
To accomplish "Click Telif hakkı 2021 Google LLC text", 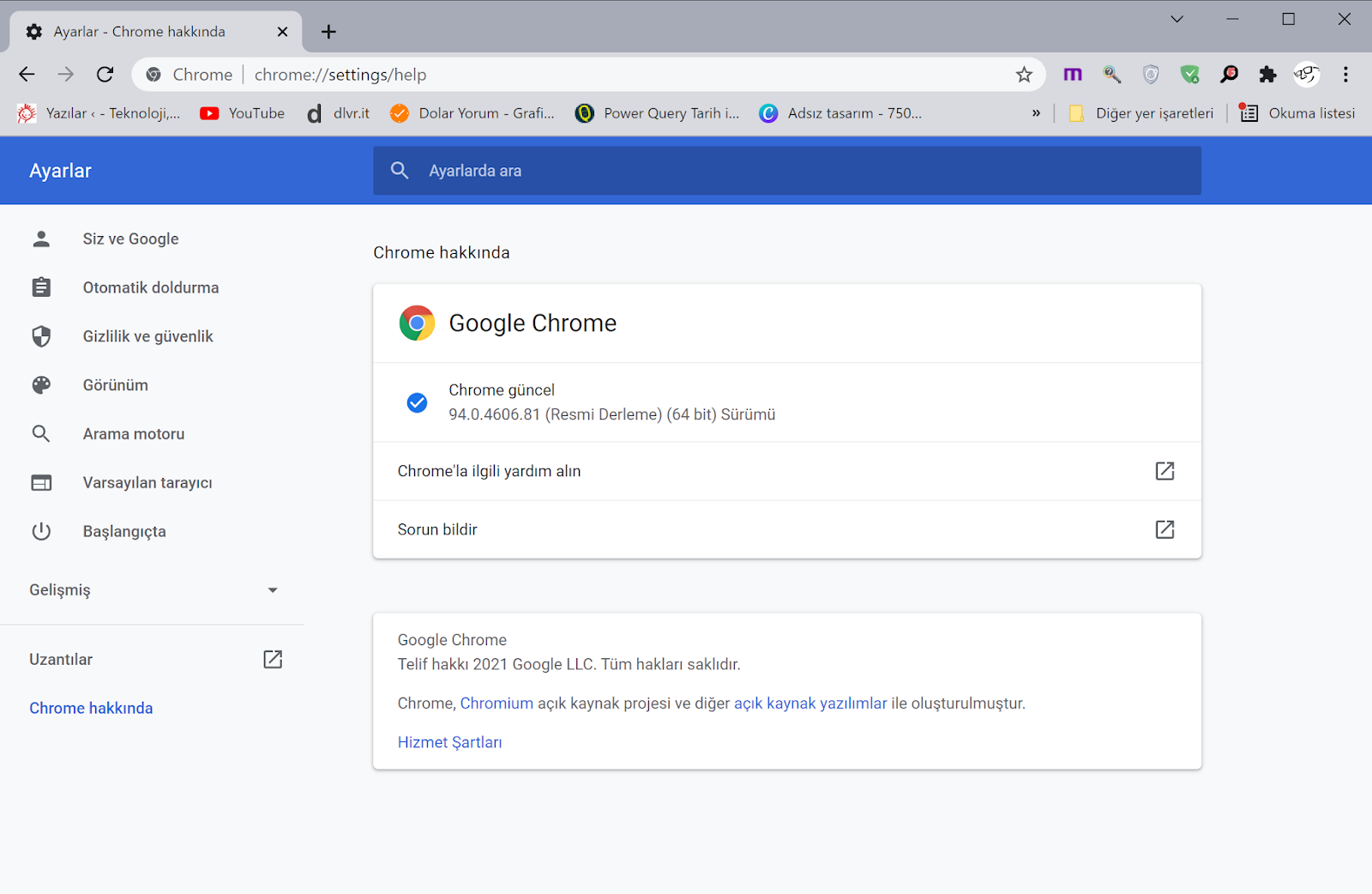I will tap(569, 665).
